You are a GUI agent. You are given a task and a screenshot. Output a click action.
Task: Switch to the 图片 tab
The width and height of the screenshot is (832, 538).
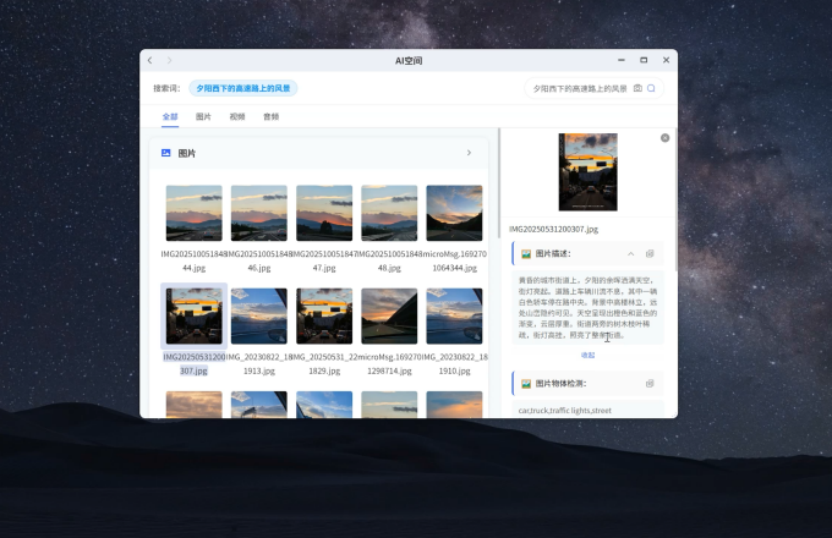pyautogui.click(x=203, y=117)
